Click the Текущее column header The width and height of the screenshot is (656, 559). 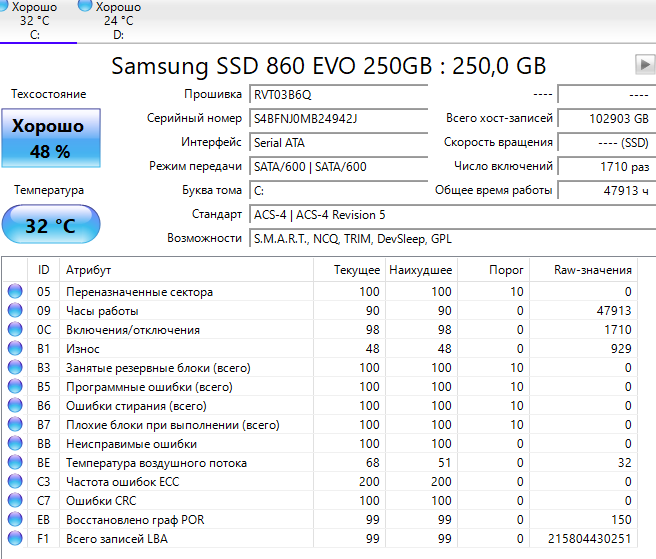click(x=349, y=270)
